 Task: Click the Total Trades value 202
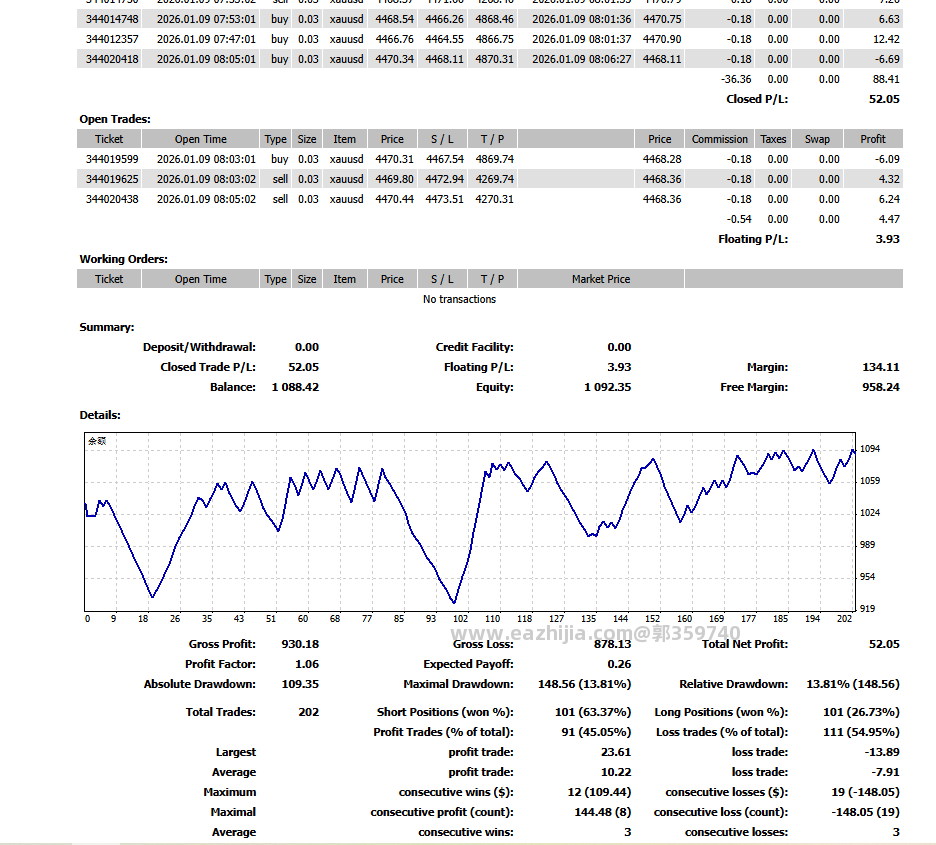pos(309,712)
